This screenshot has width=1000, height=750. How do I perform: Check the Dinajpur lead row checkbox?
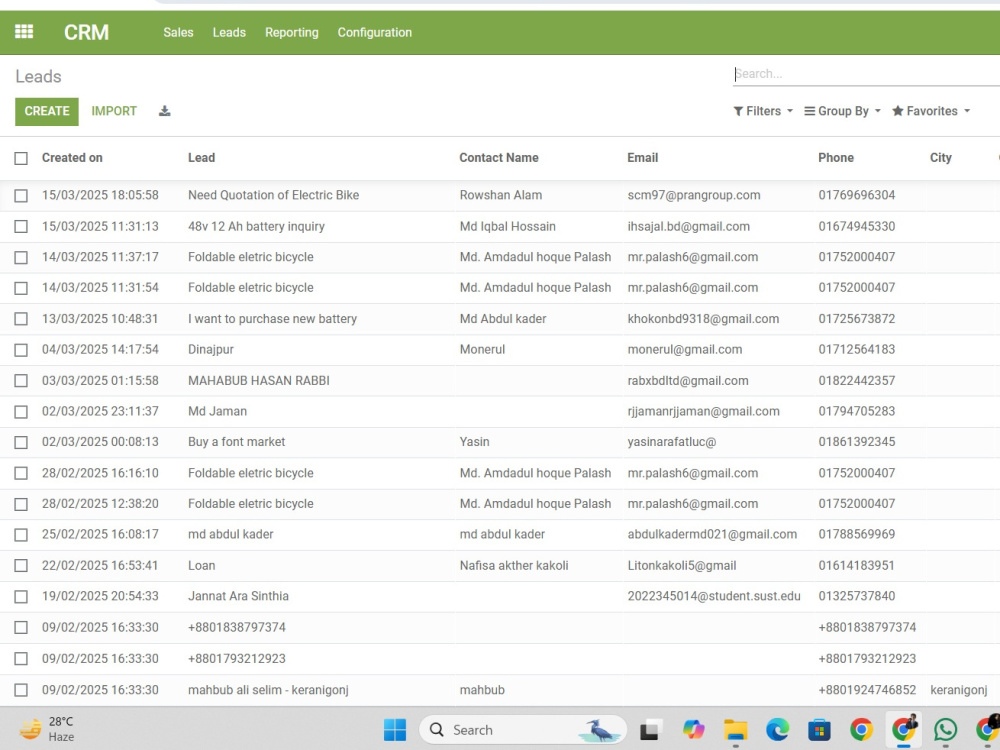21,350
